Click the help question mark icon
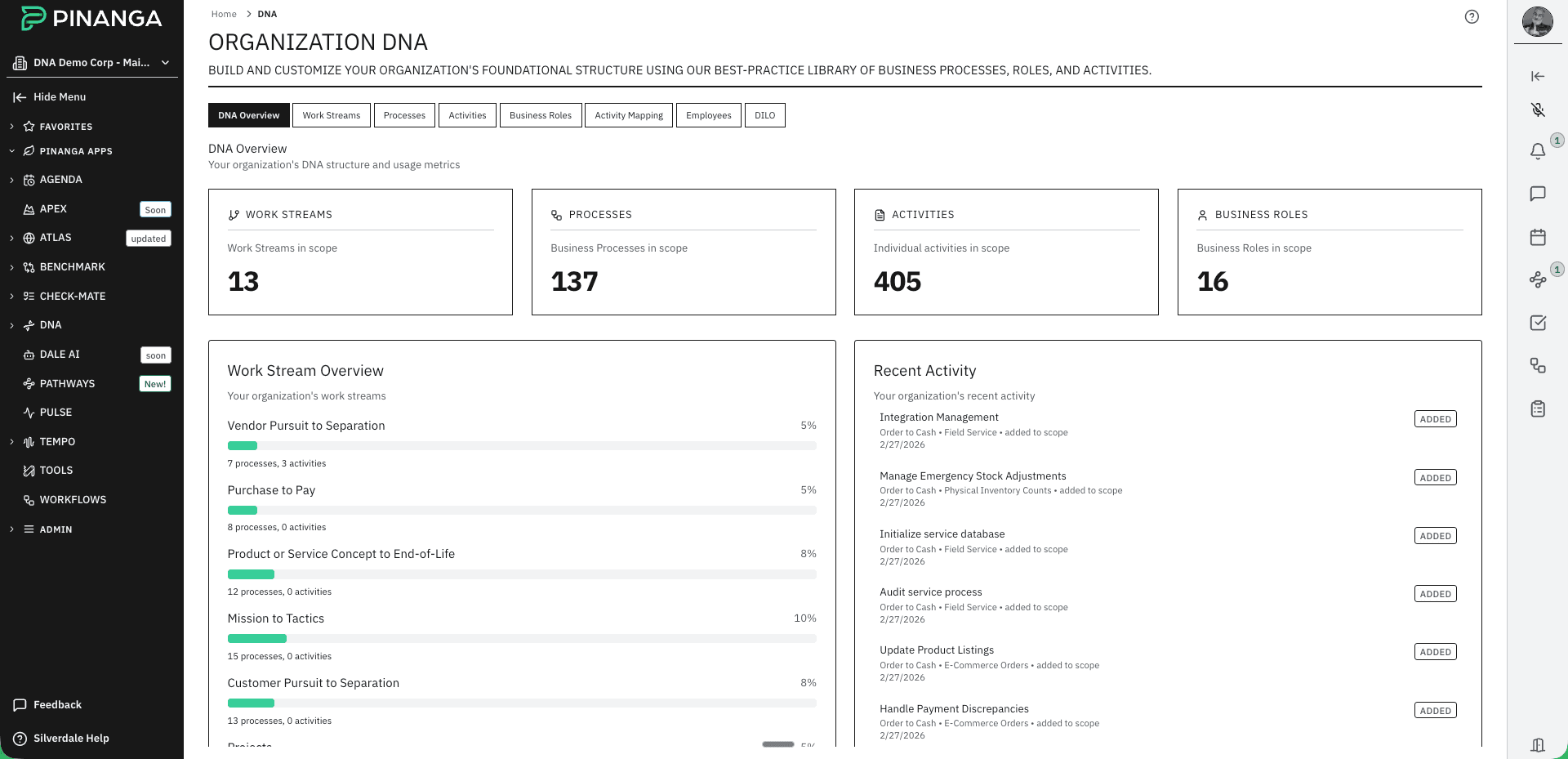The image size is (1568, 759). 1472,16
